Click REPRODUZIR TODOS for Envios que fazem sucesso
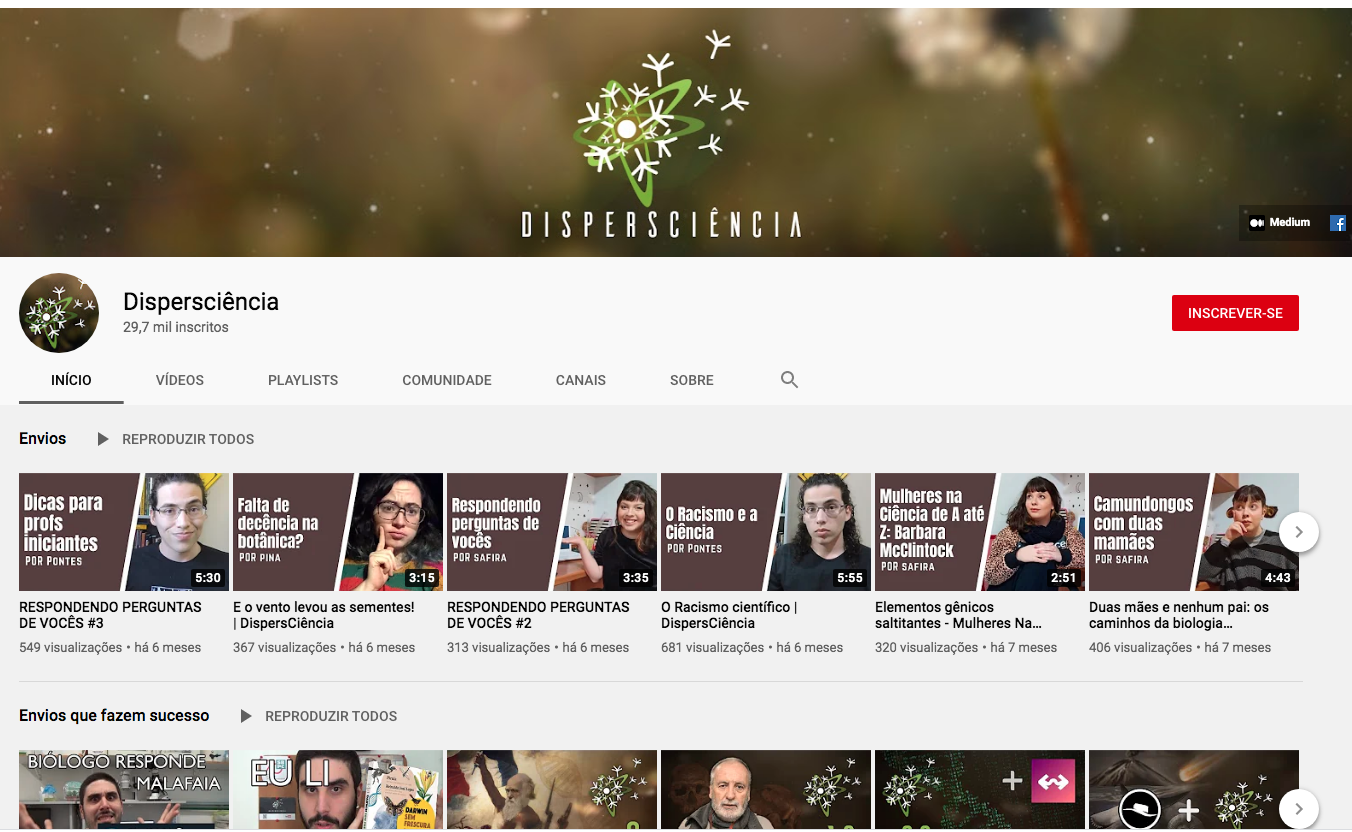1352x832 pixels. click(331, 716)
